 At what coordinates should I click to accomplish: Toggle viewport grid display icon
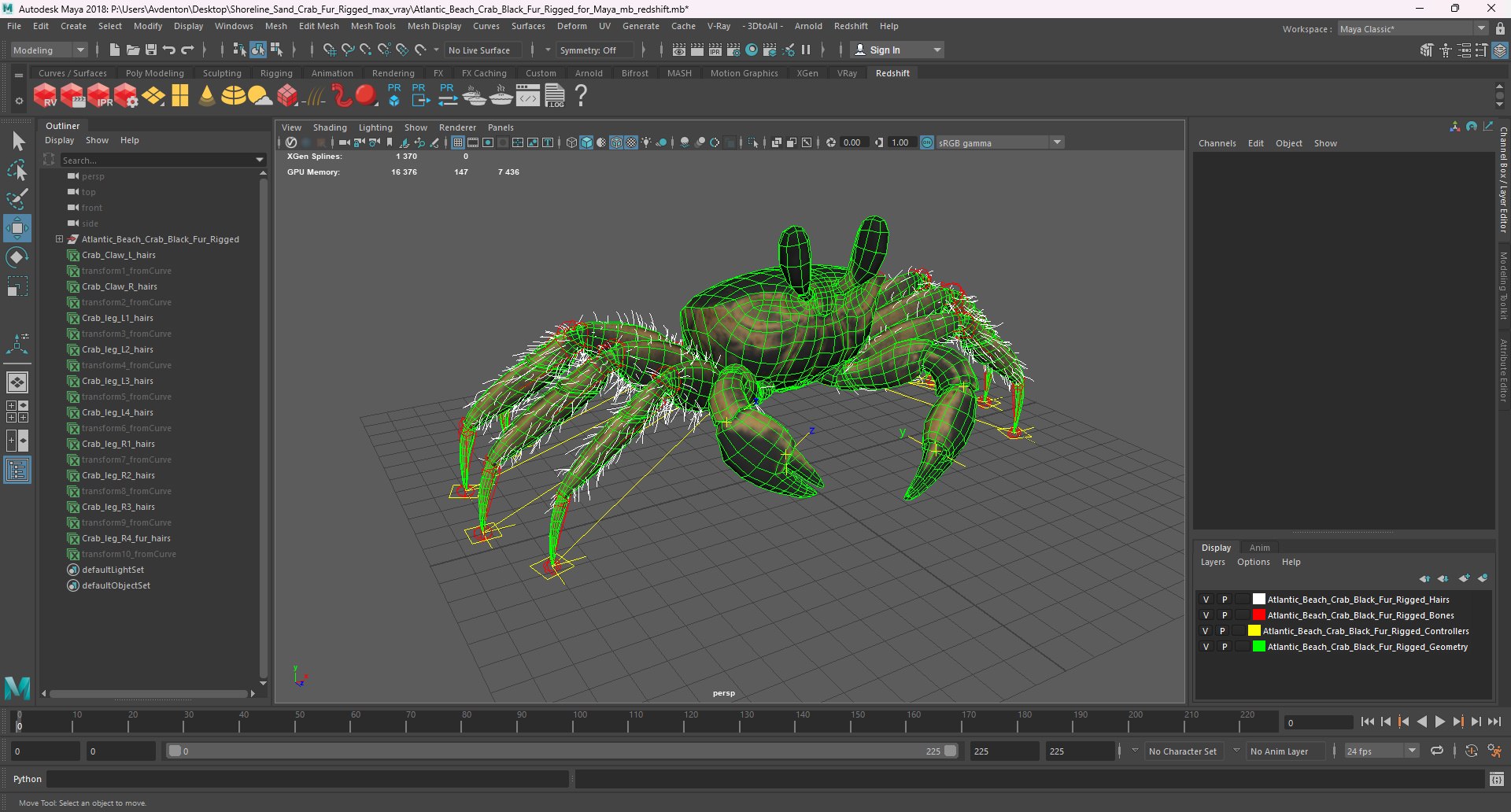pos(458,142)
